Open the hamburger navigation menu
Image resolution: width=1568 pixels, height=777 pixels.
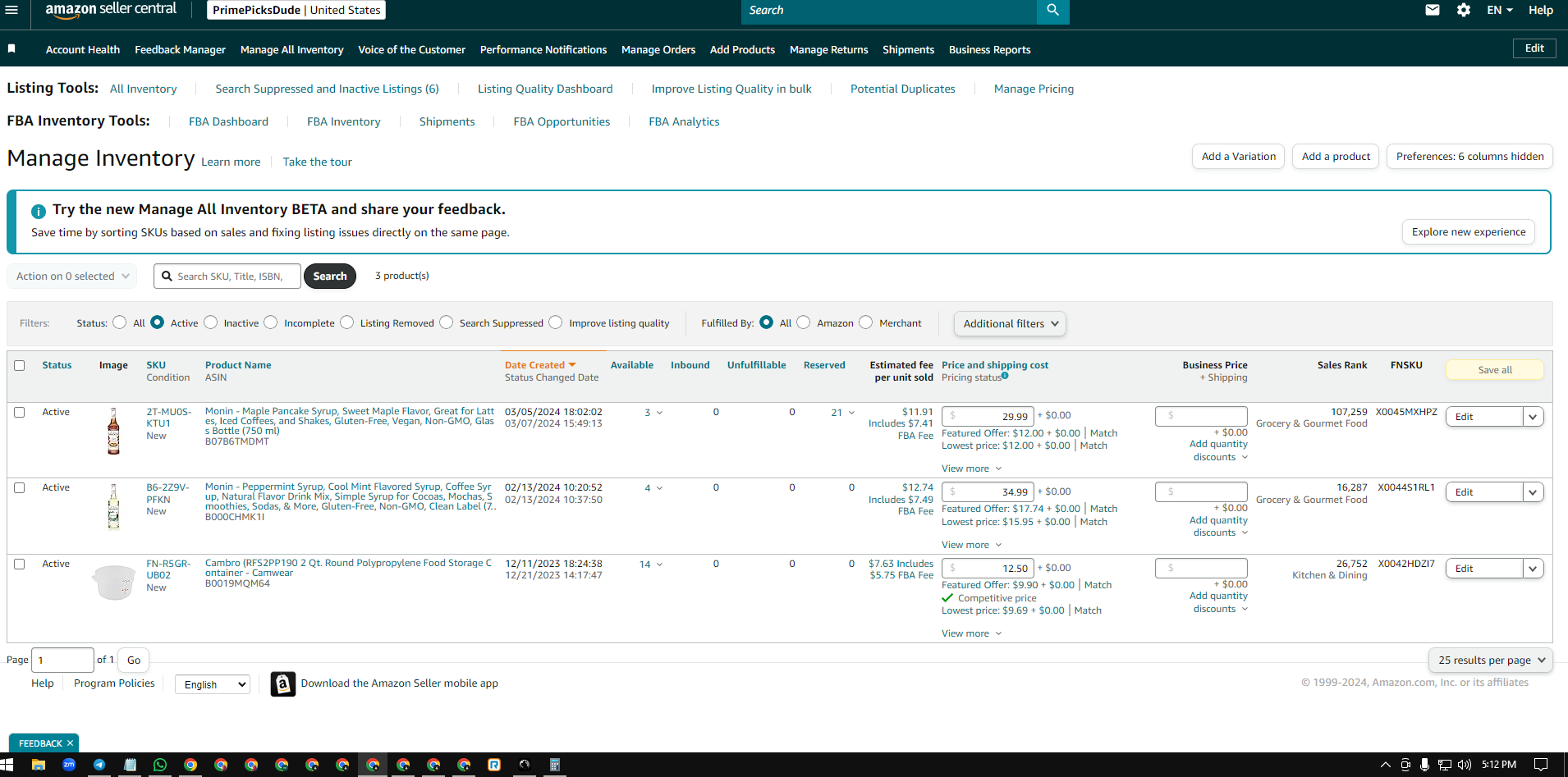[11, 10]
